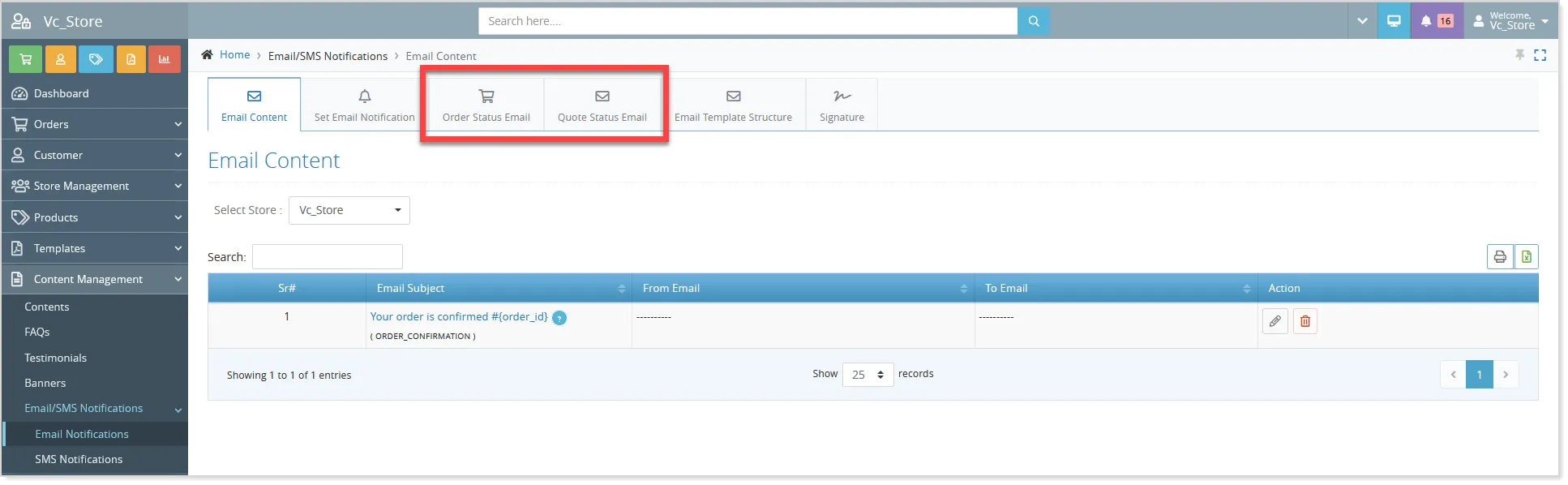Open the monitor display icon in header
Image resolution: width=1568 pixels, height=485 pixels.
(1394, 21)
